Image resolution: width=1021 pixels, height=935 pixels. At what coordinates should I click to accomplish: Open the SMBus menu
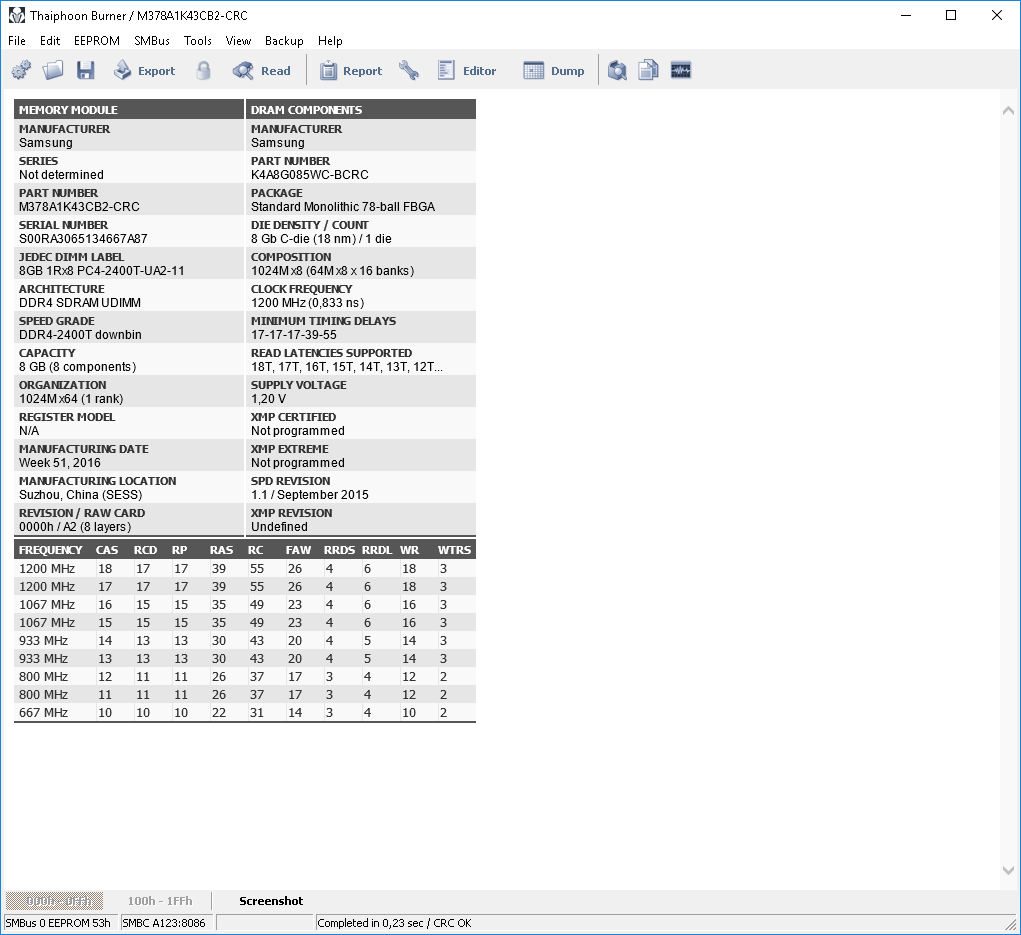[152, 41]
